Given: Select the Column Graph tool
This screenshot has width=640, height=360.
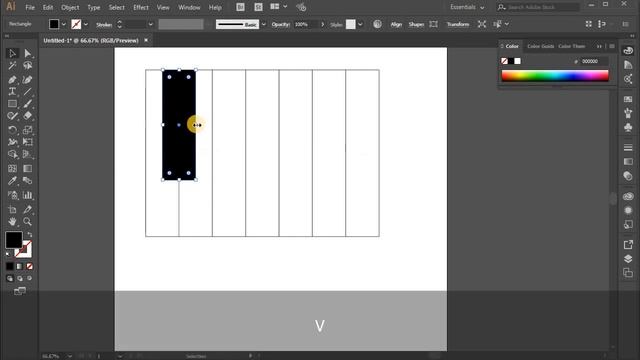Looking at the screenshot, I should point(27,195).
